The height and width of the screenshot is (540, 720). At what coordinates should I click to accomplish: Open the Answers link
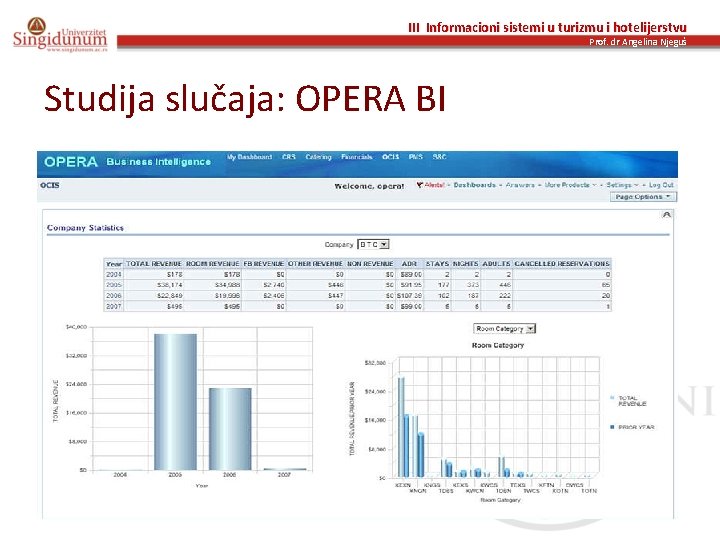[x=520, y=185]
